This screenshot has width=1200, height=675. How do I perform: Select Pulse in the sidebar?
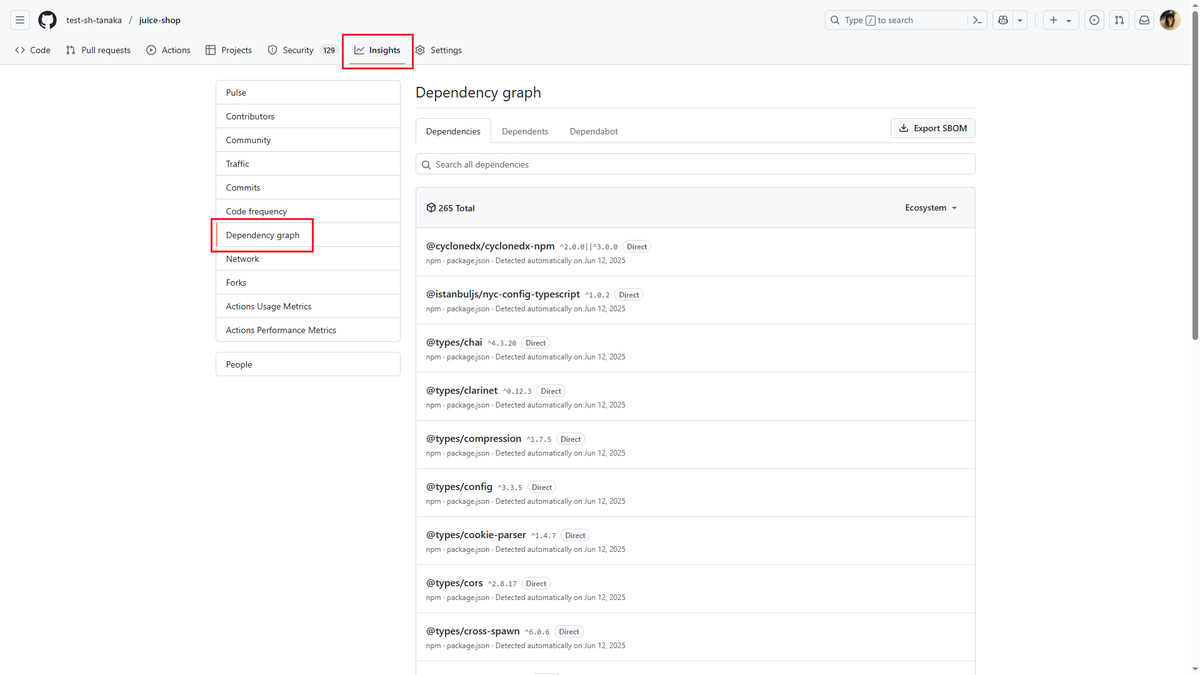coord(308,92)
